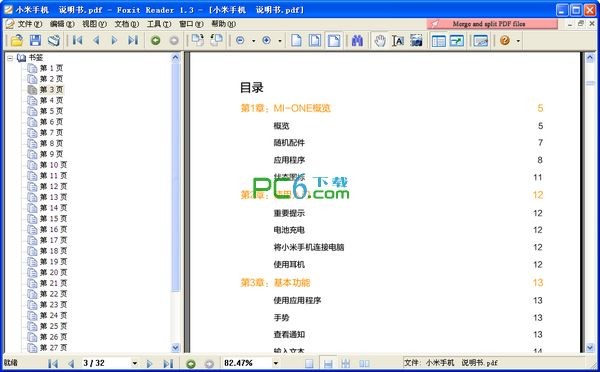Click the picture icon left of the help button
600x372 pixels.
(481, 40)
